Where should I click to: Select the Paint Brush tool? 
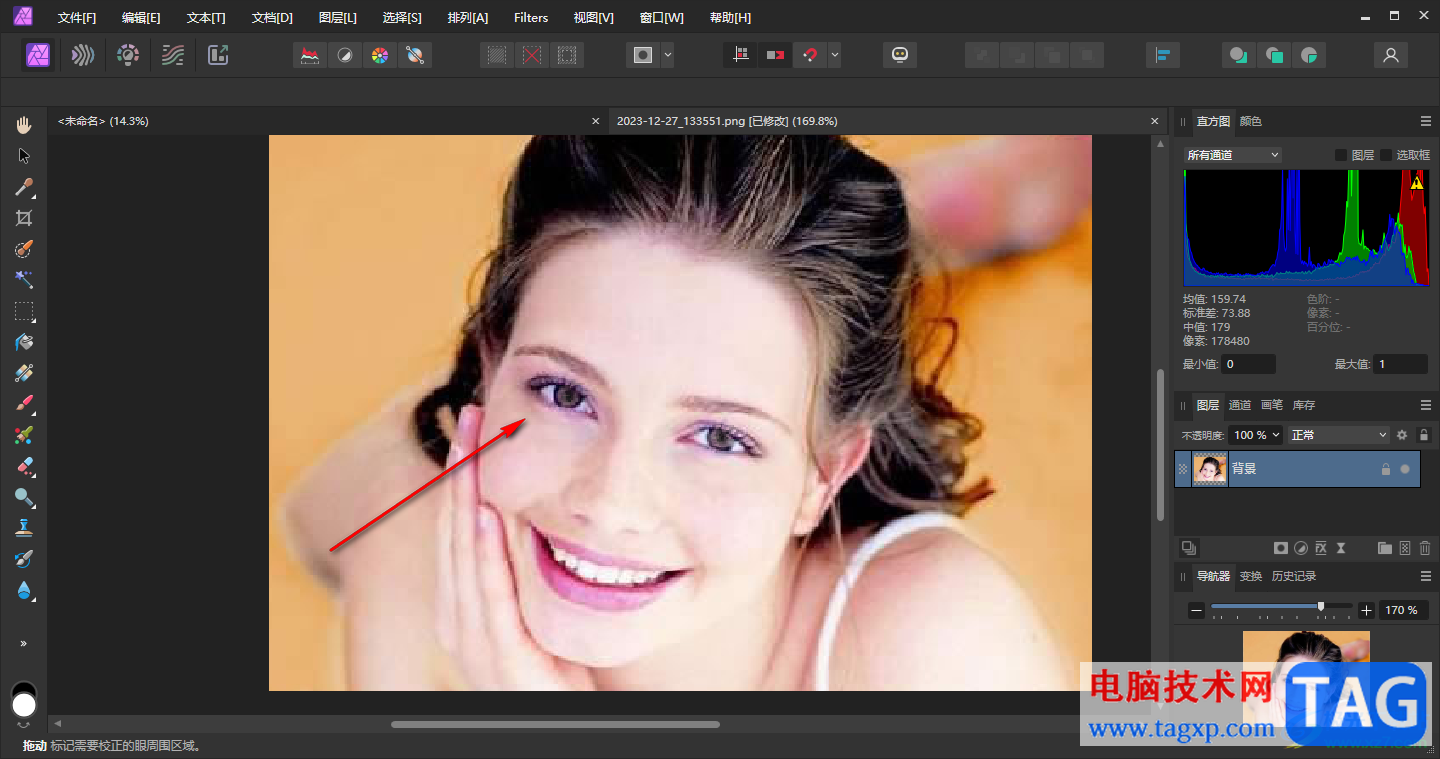(24, 404)
